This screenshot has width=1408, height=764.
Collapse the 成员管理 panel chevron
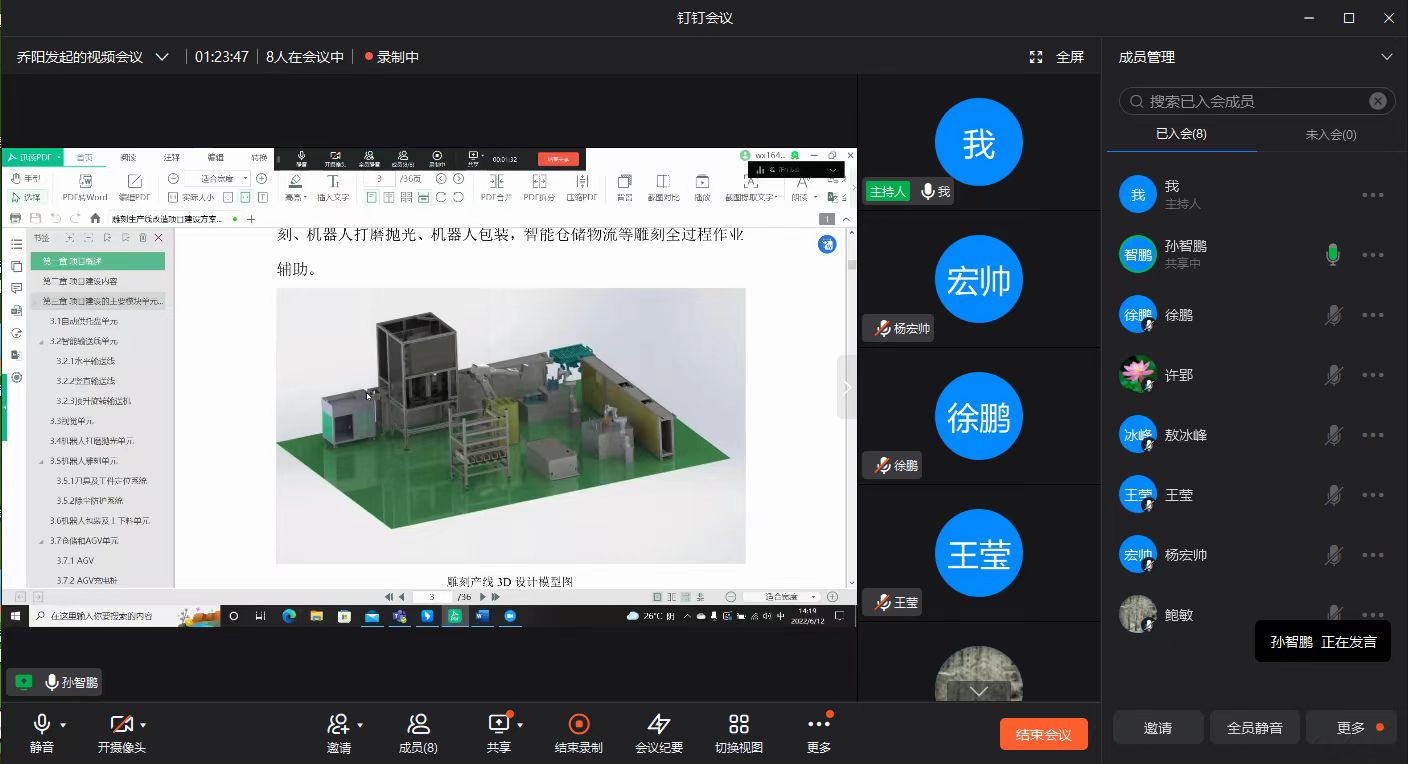point(1386,57)
